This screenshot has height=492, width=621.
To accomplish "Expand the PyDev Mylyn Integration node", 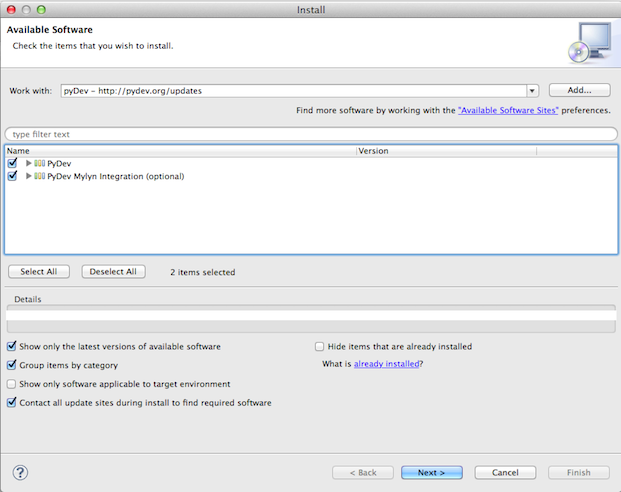I will coord(28,176).
